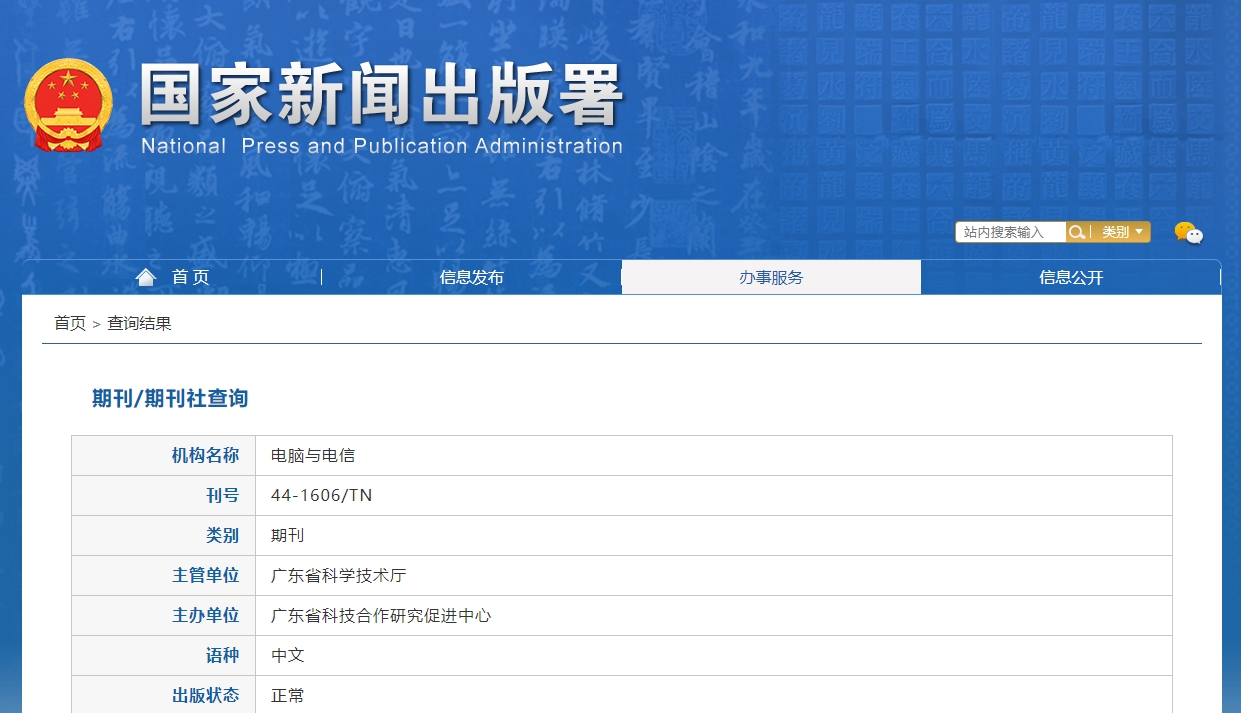Click the search magnifier icon
This screenshot has height=713, width=1241.
tap(1077, 232)
